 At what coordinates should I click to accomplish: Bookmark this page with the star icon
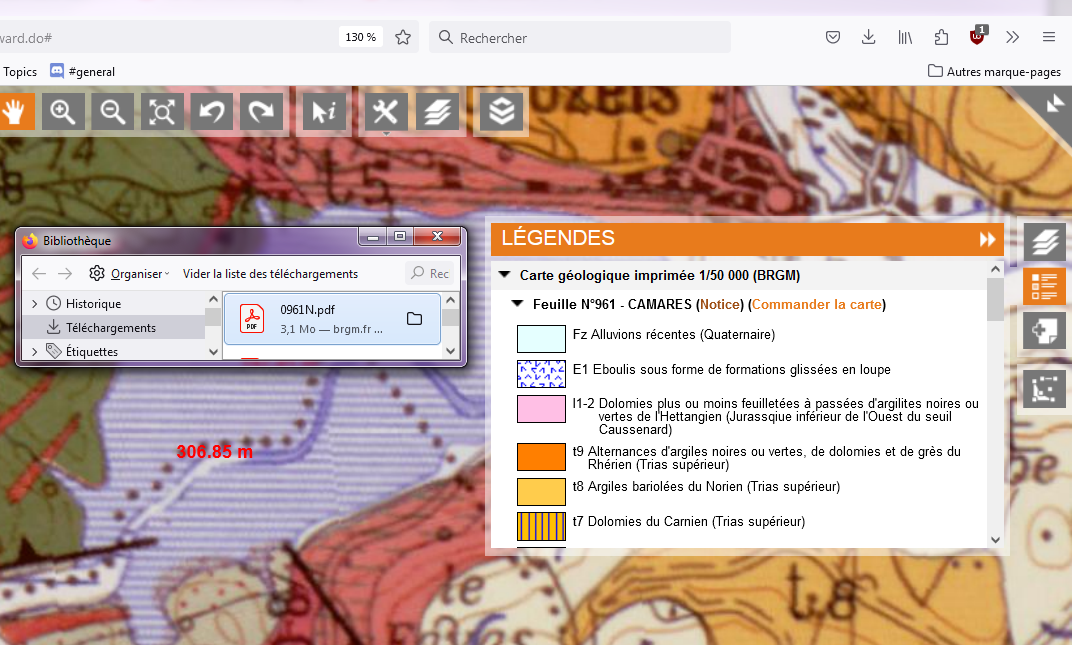coord(403,37)
